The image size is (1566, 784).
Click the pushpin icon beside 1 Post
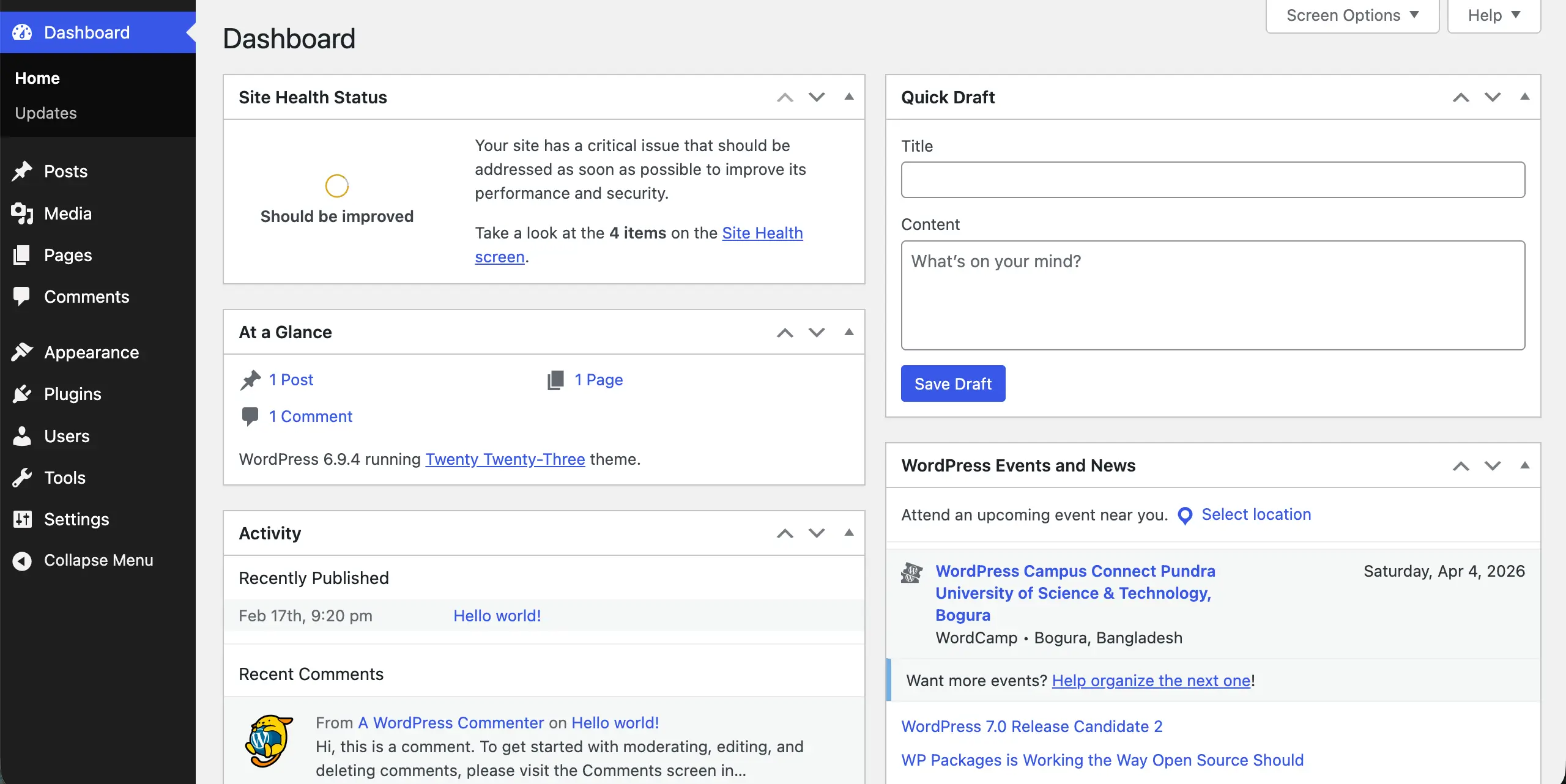pyautogui.click(x=250, y=380)
